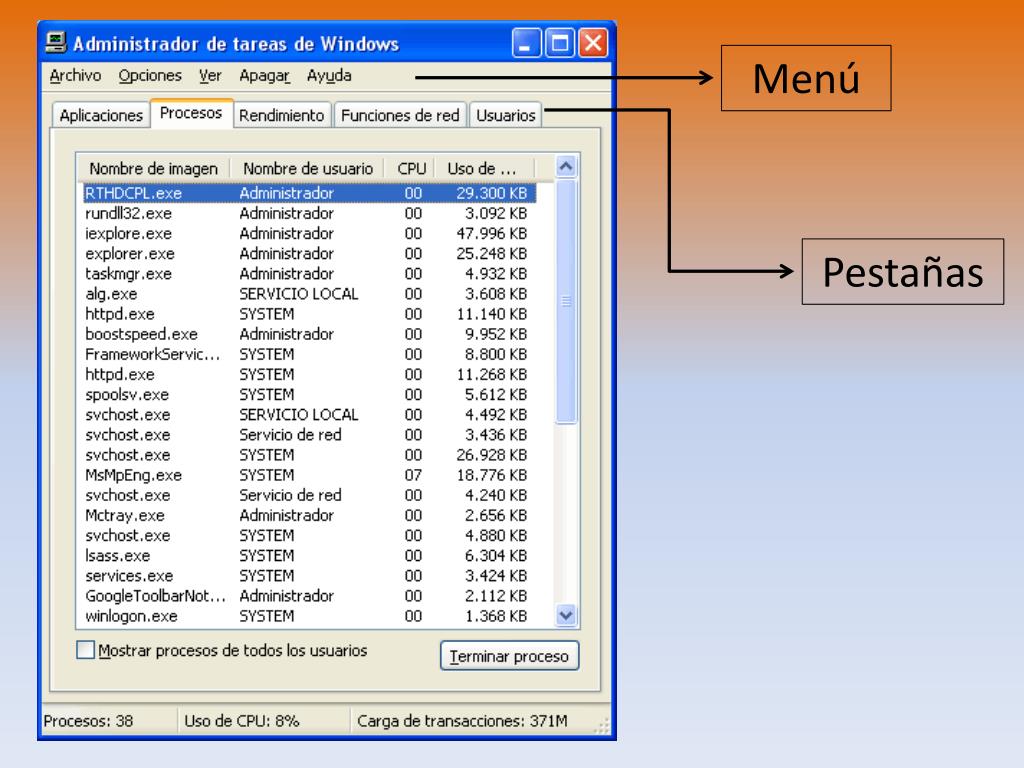The image size is (1024, 768).
Task: Select the winlogon.exe process
Action: [310, 616]
